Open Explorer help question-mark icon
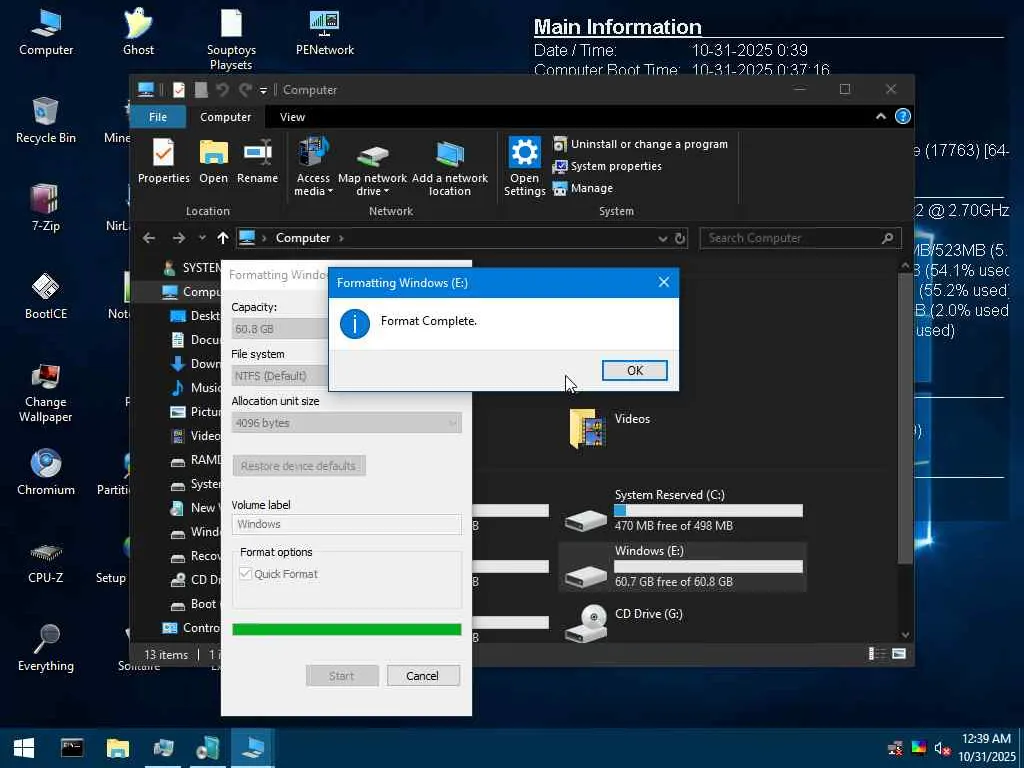The image size is (1024, 768). pyautogui.click(x=903, y=116)
